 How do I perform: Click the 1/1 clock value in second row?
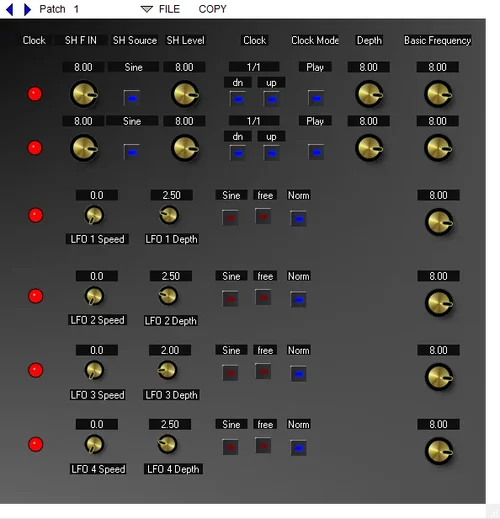pyautogui.click(x=254, y=121)
